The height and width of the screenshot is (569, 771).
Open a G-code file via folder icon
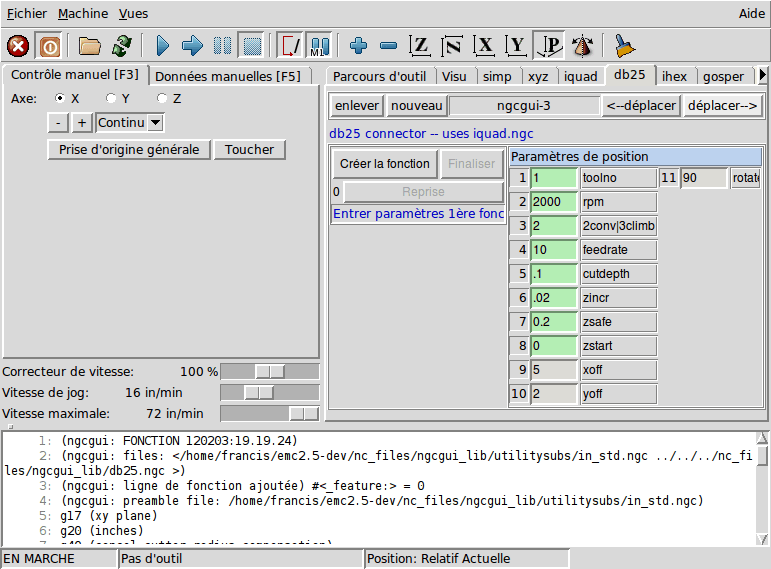coord(90,46)
